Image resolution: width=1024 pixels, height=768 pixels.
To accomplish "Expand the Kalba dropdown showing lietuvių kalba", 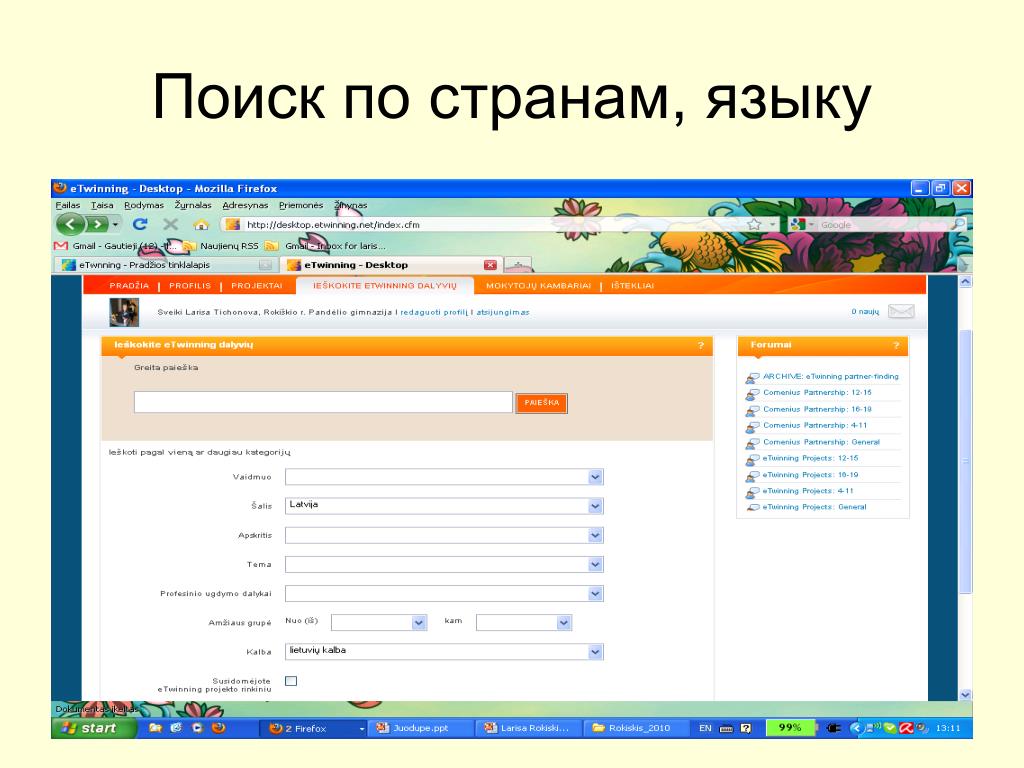I will click(x=444, y=652).
